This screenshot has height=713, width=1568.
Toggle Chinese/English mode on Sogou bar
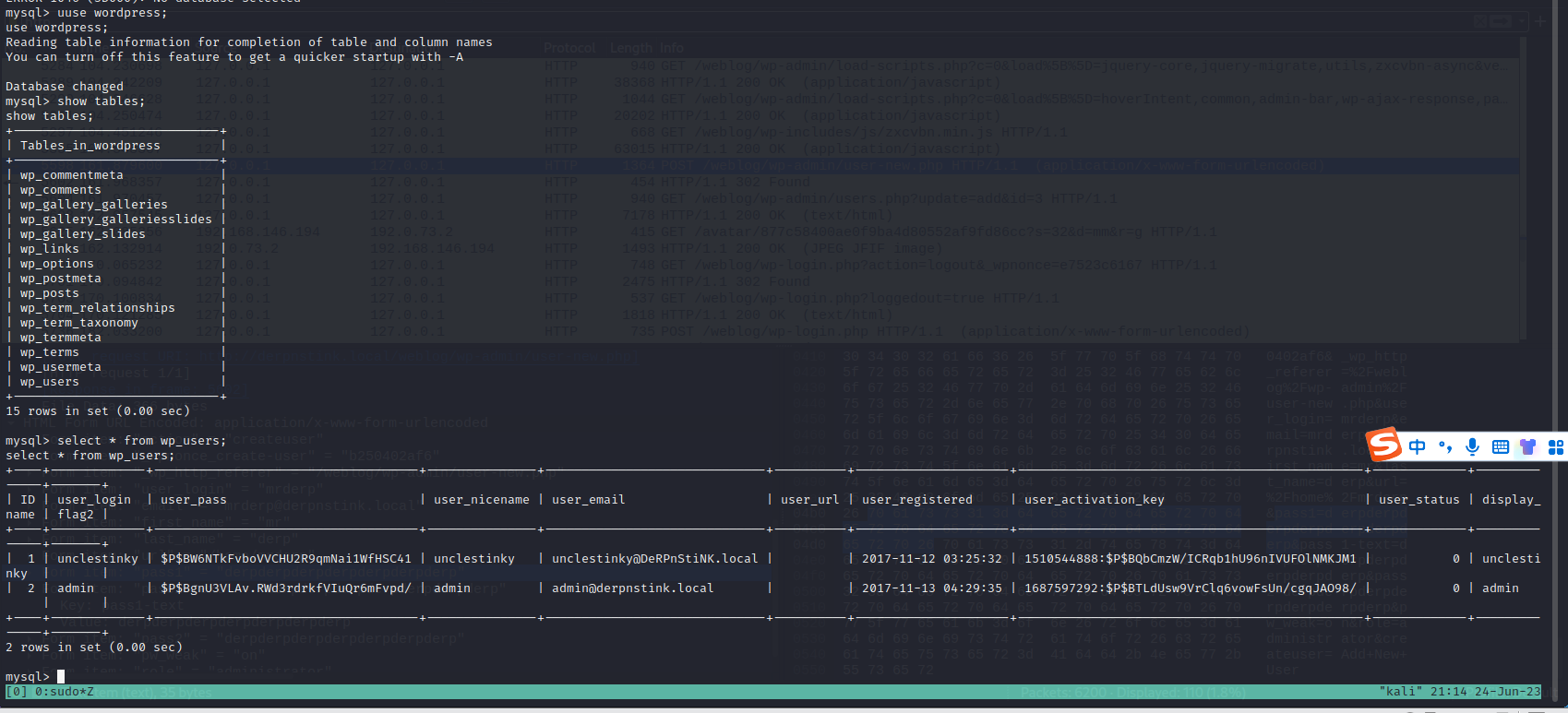pos(1417,447)
